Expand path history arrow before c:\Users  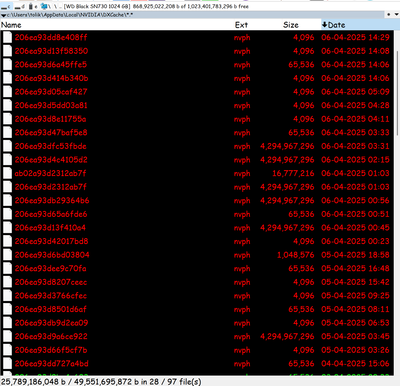coord(3,15)
